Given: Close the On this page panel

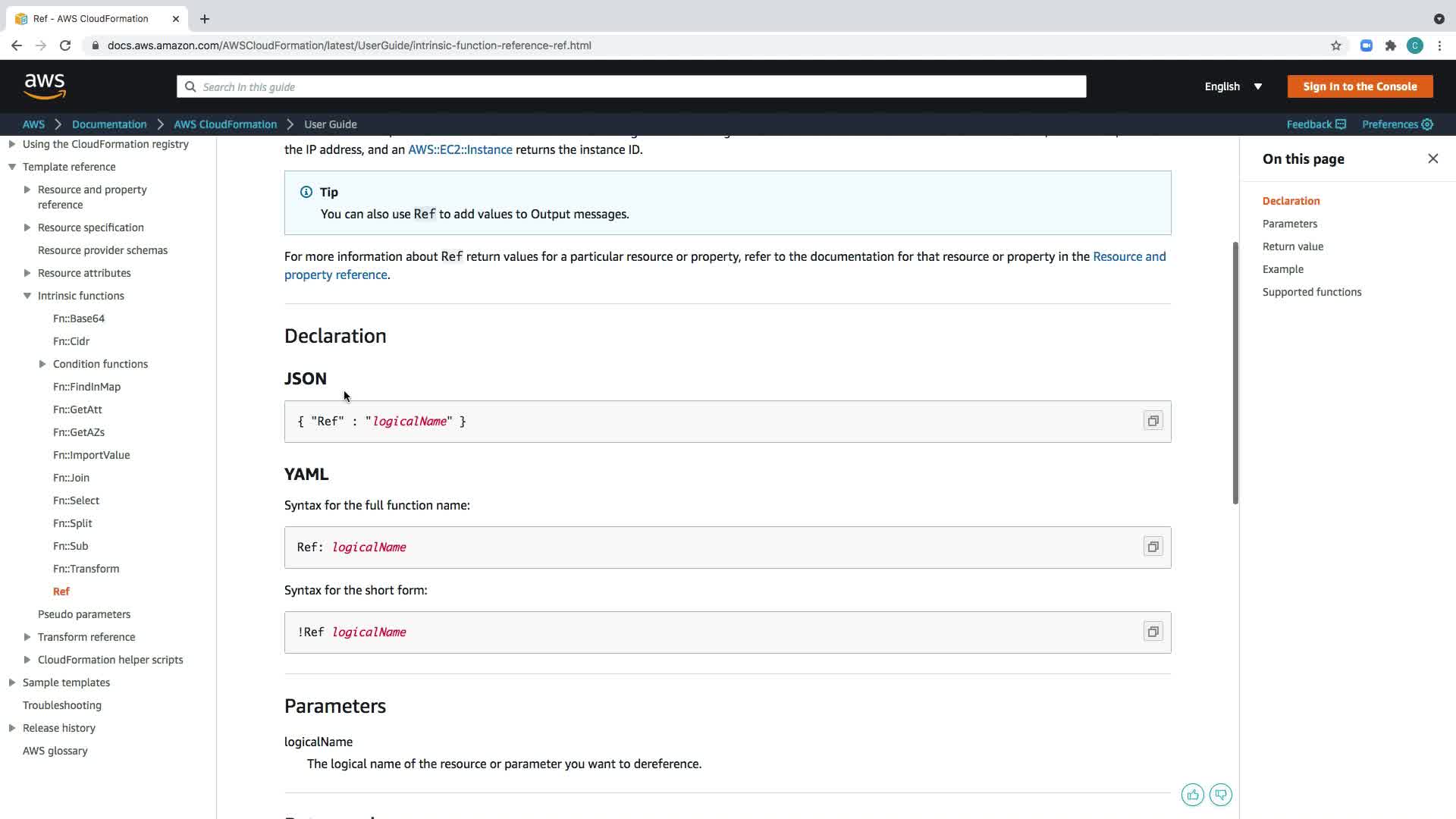Looking at the screenshot, I should tap(1432, 158).
